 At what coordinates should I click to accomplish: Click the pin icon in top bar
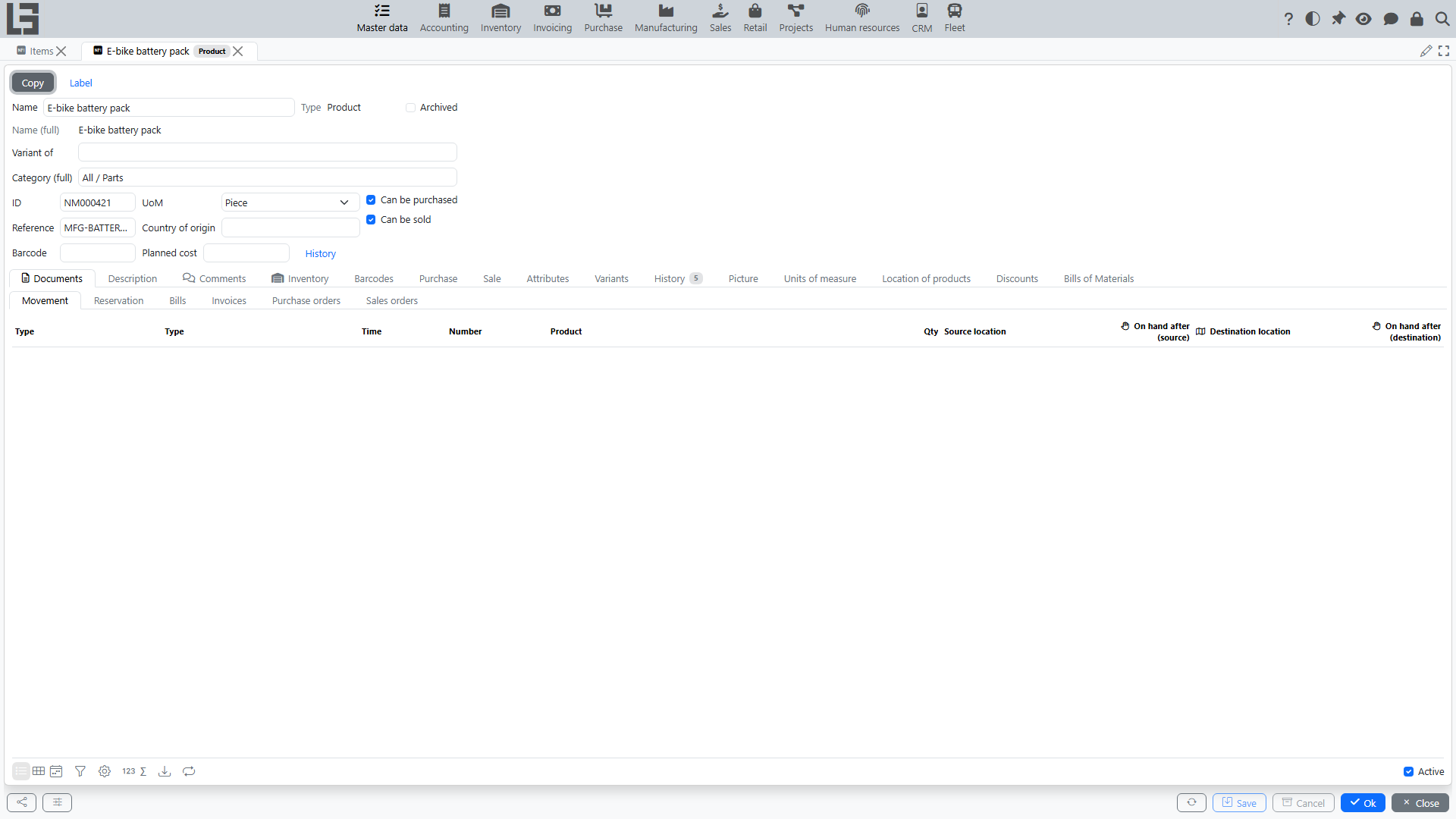pos(1338,19)
